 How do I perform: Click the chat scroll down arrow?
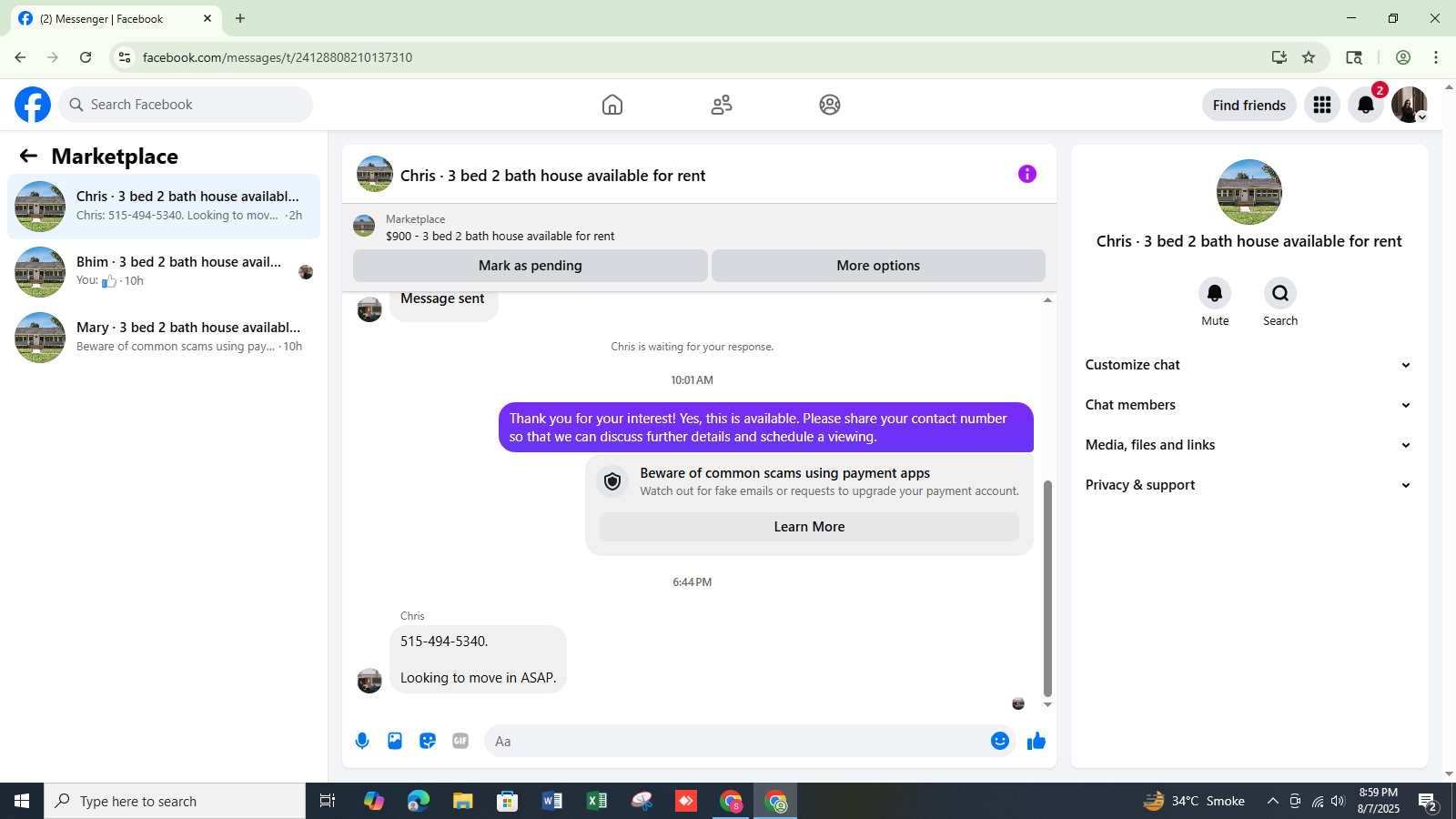click(1047, 704)
